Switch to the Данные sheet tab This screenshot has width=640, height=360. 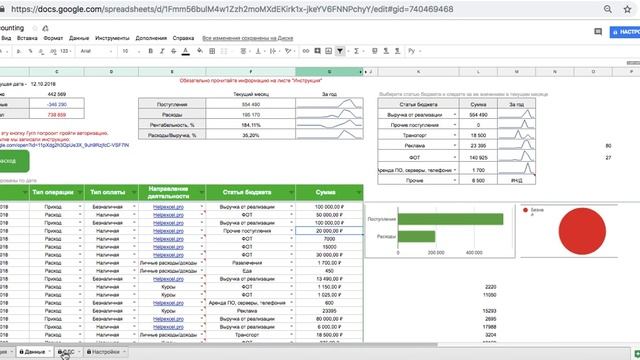tap(35, 352)
